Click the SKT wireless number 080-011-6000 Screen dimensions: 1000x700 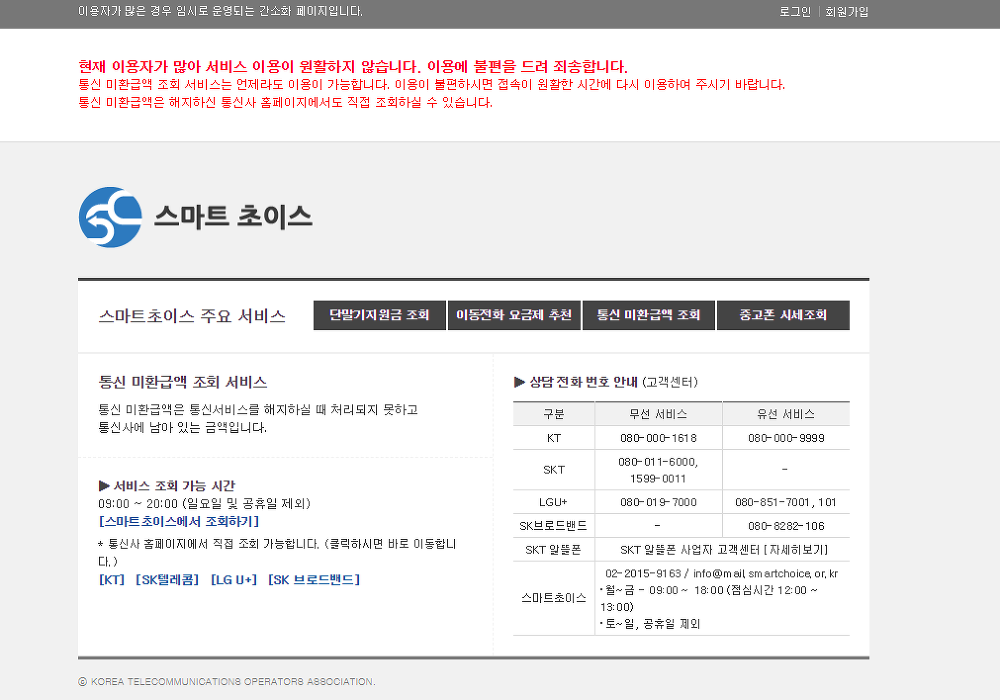[657, 462]
